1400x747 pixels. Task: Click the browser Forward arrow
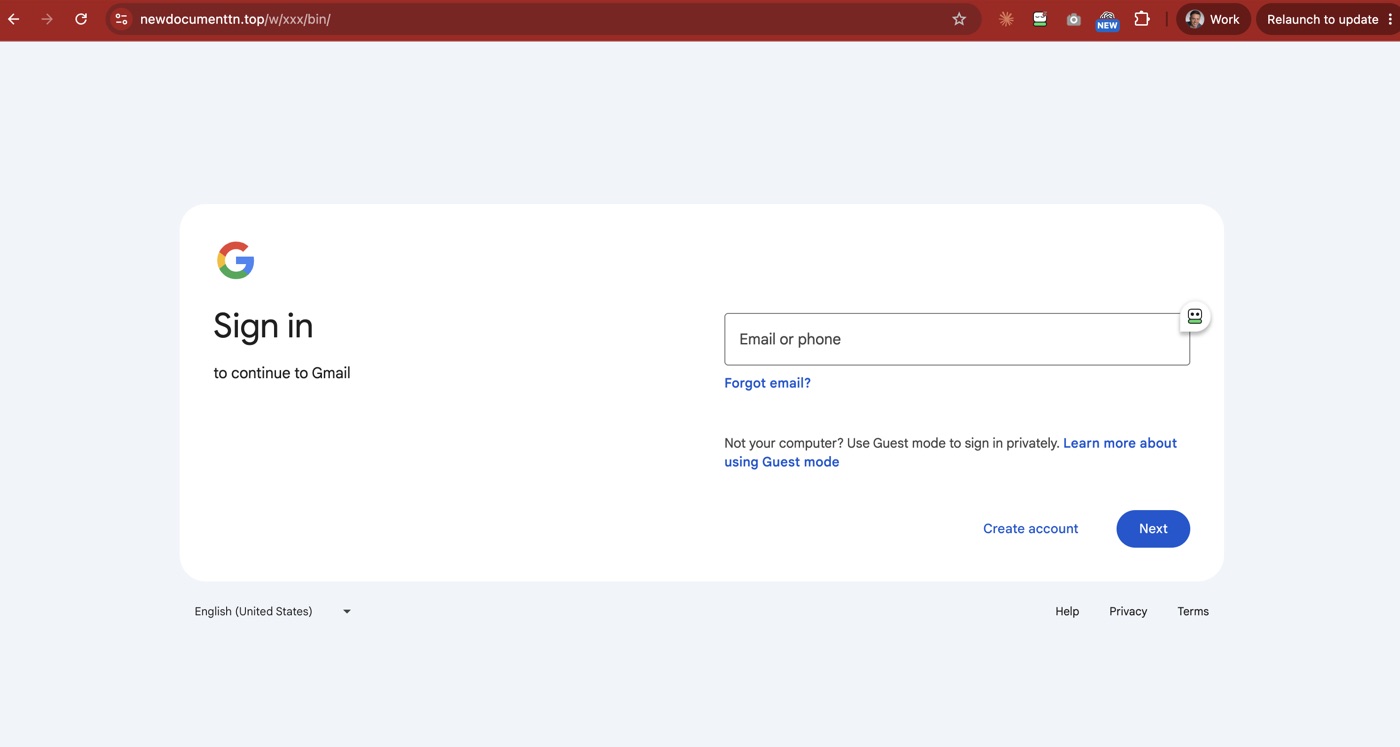tap(47, 19)
